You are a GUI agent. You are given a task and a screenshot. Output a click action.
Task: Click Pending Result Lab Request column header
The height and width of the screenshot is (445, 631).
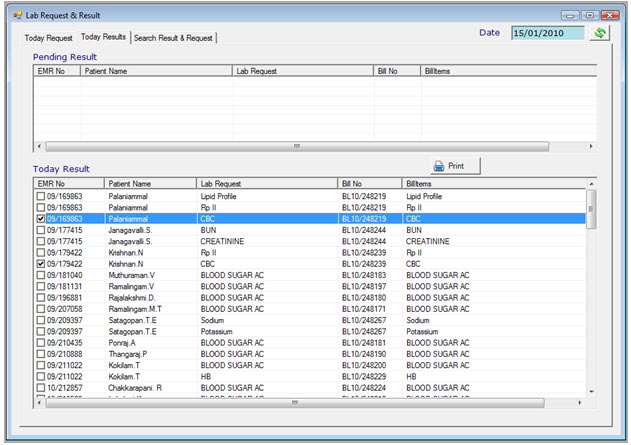(x=303, y=71)
